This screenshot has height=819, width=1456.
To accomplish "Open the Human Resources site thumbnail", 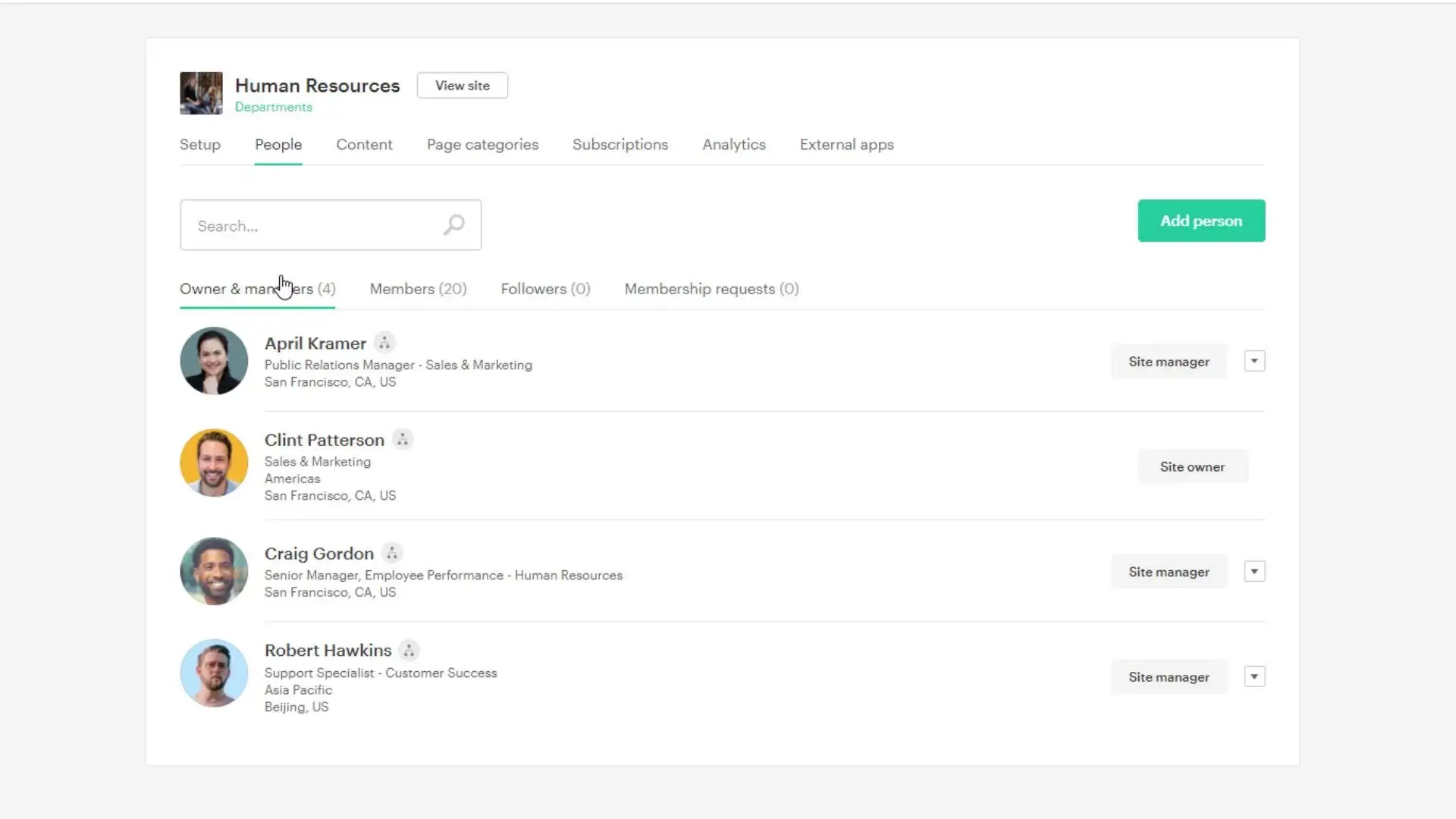I will [x=201, y=93].
